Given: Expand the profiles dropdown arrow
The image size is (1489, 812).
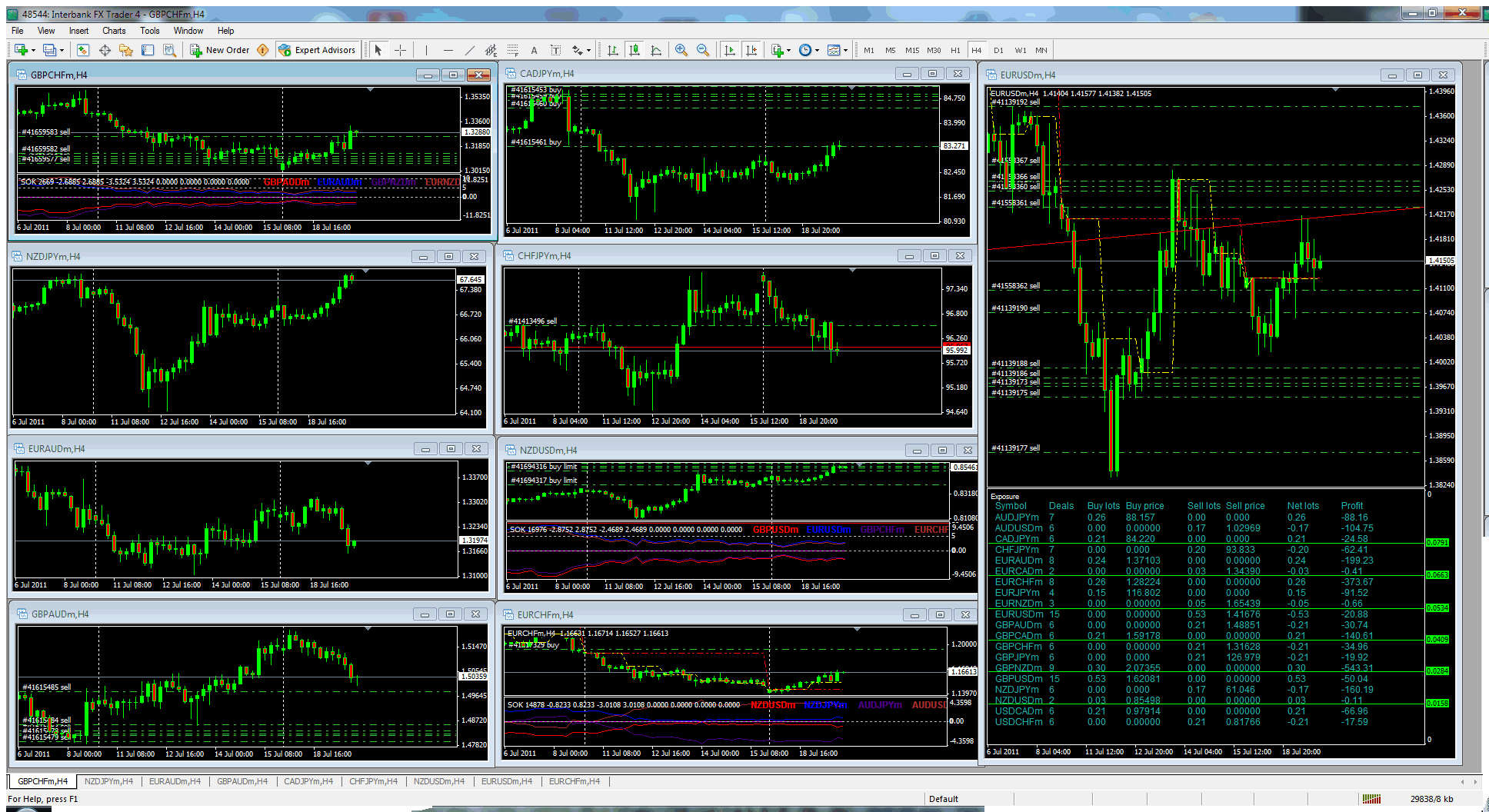Looking at the screenshot, I should click(x=62, y=51).
